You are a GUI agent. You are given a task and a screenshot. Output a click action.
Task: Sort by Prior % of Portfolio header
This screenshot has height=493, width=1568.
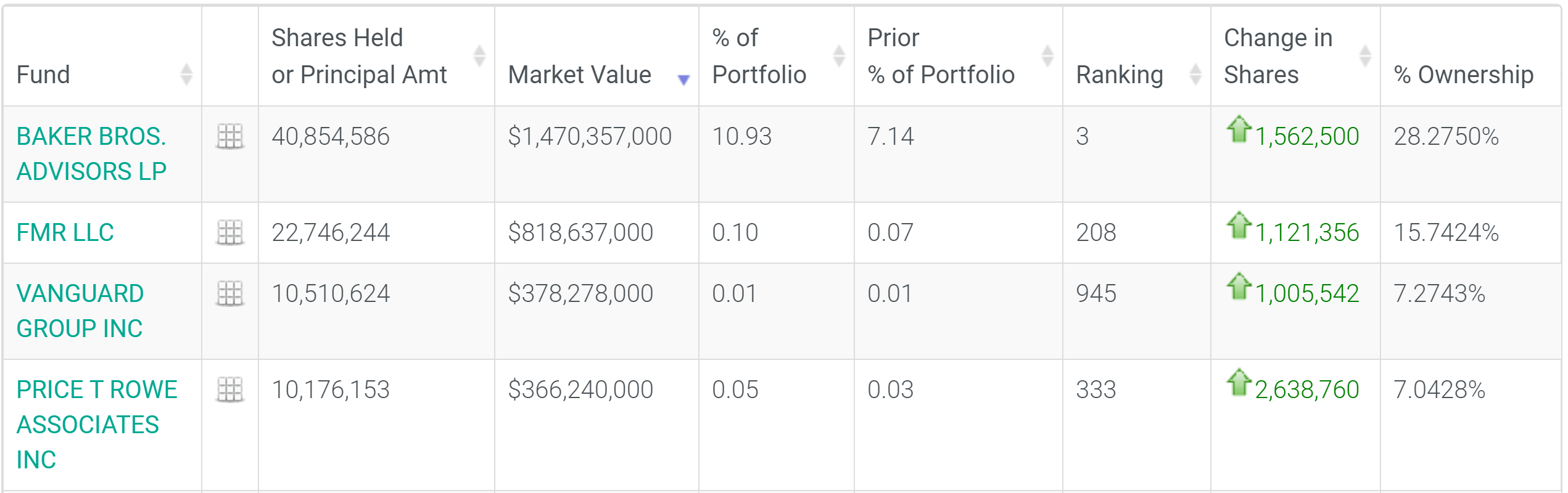(x=1047, y=55)
